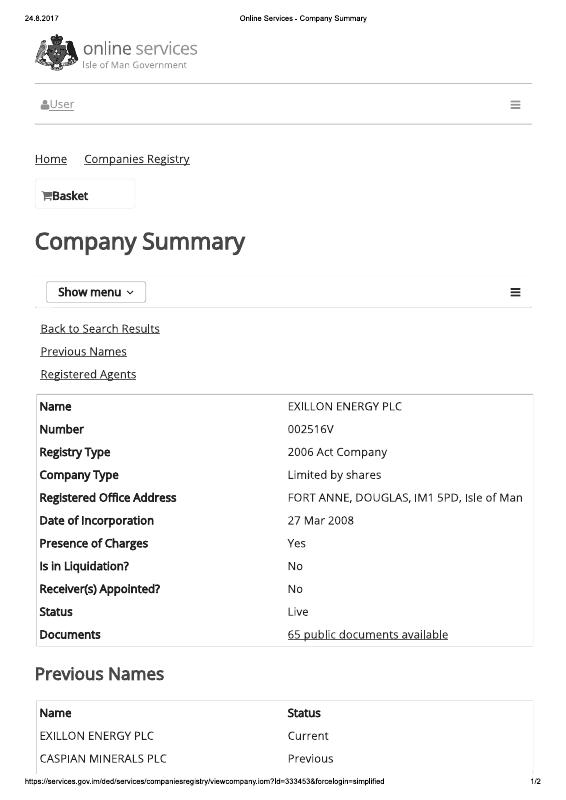Image resolution: width=566 pixels, height=800 pixels.
Task: Go to Home breadcrumb link
Action: click(x=51, y=159)
